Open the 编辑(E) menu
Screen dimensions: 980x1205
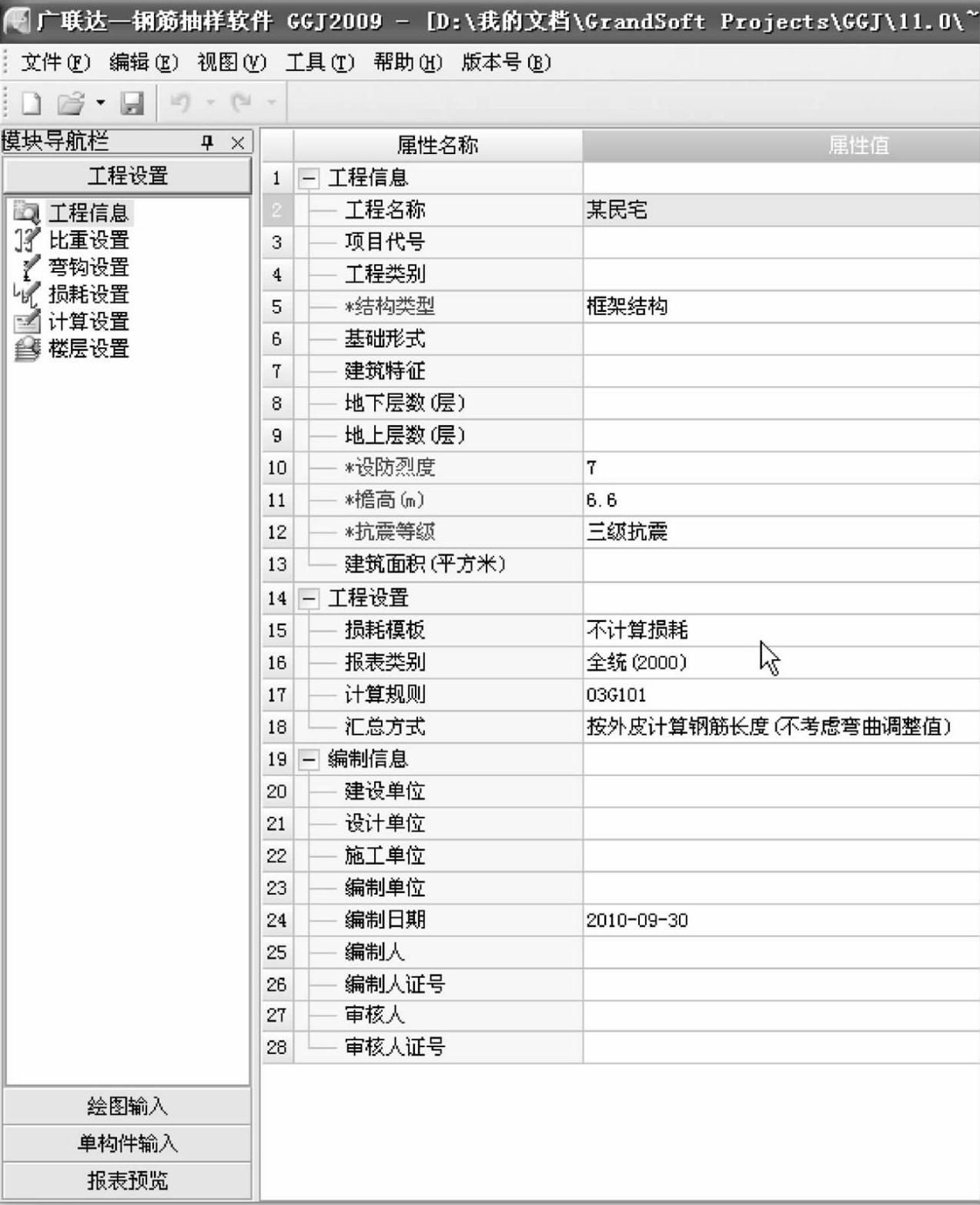143,62
